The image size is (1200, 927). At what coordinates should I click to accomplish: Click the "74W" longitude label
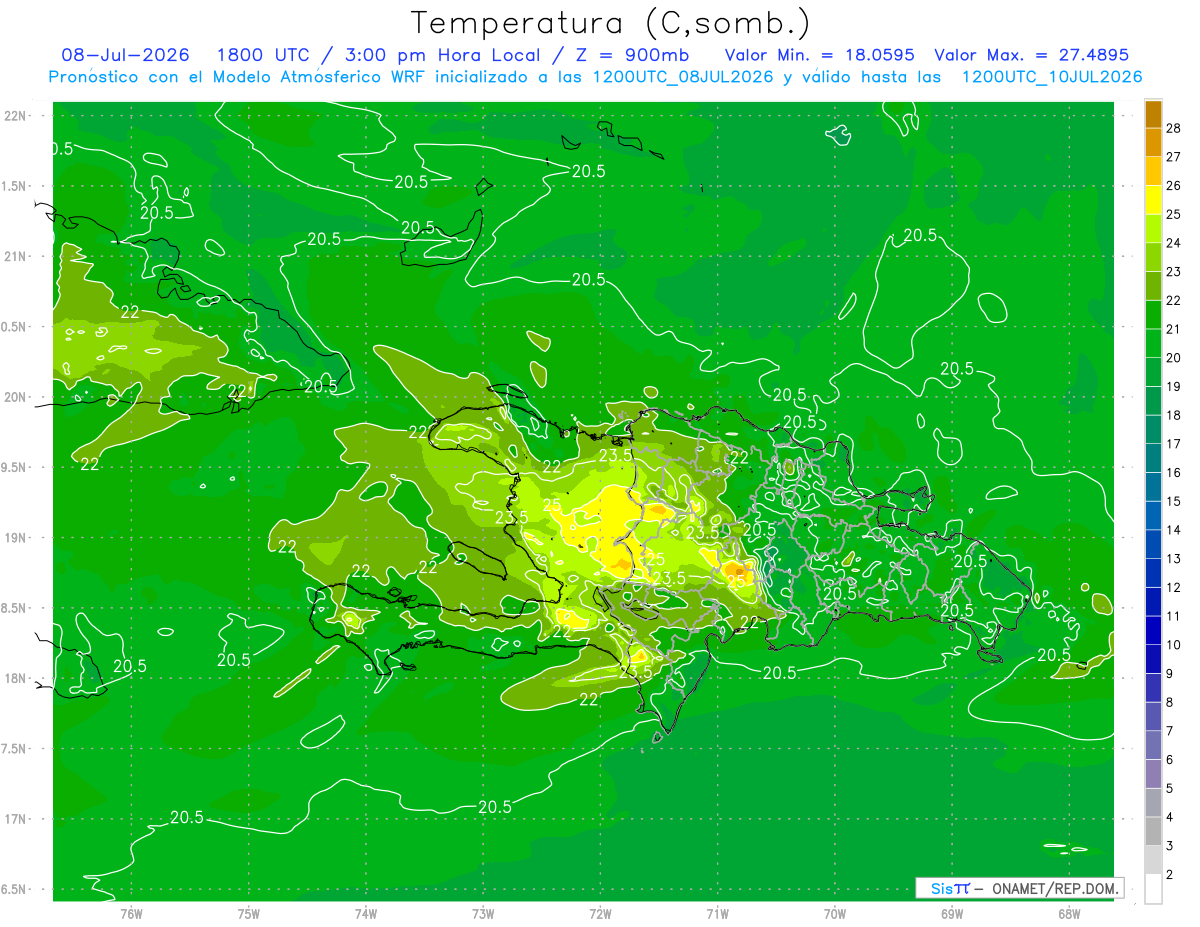(366, 914)
